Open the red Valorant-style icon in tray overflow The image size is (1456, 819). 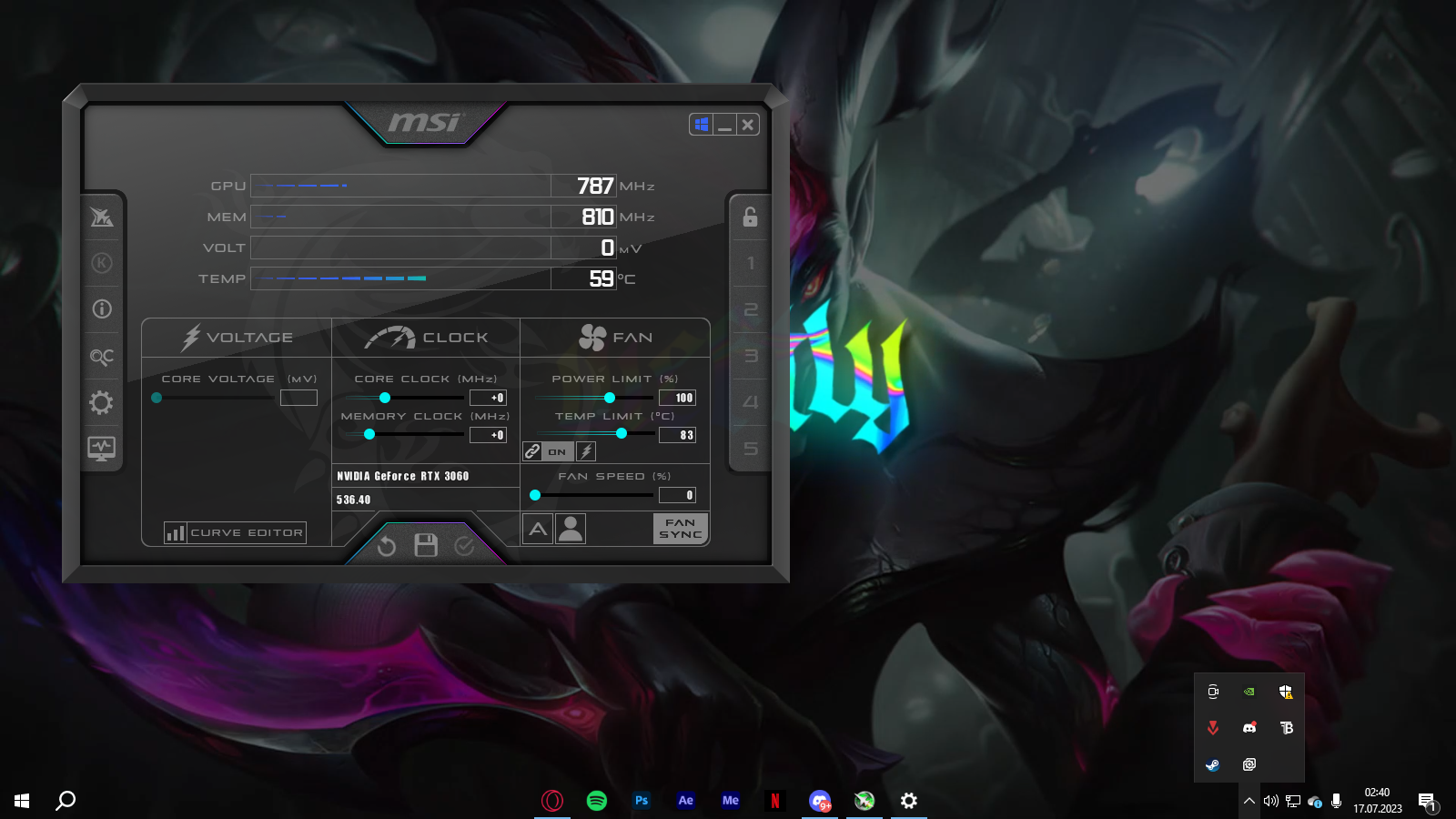tap(1213, 728)
